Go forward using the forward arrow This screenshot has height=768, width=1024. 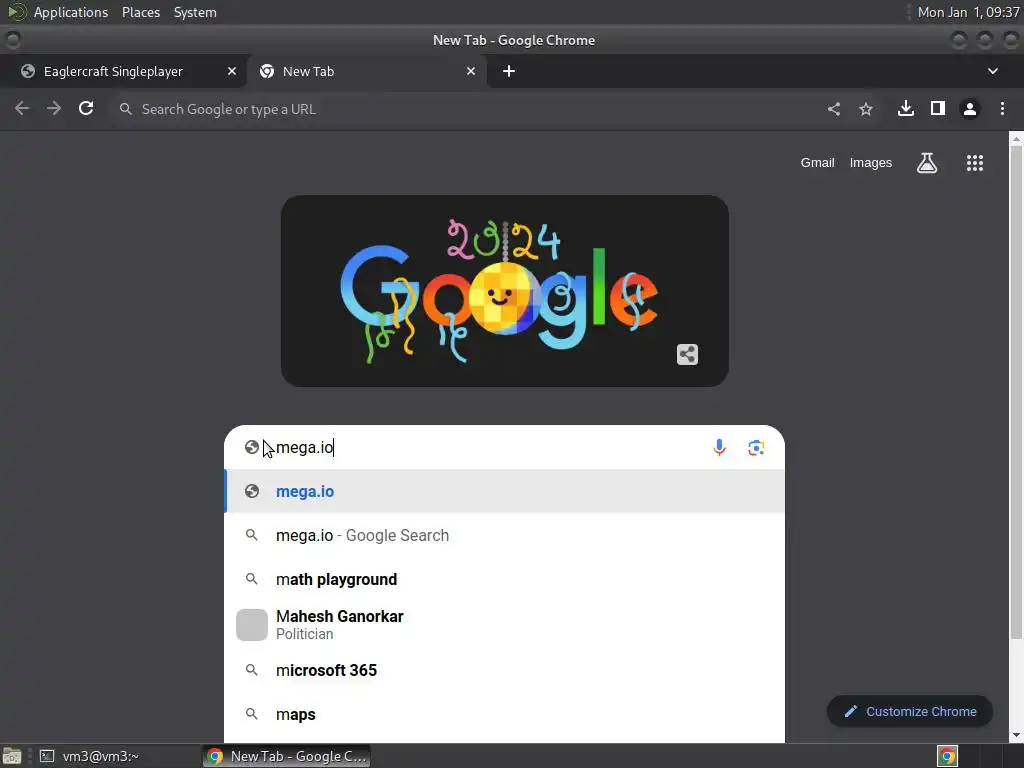pos(54,108)
